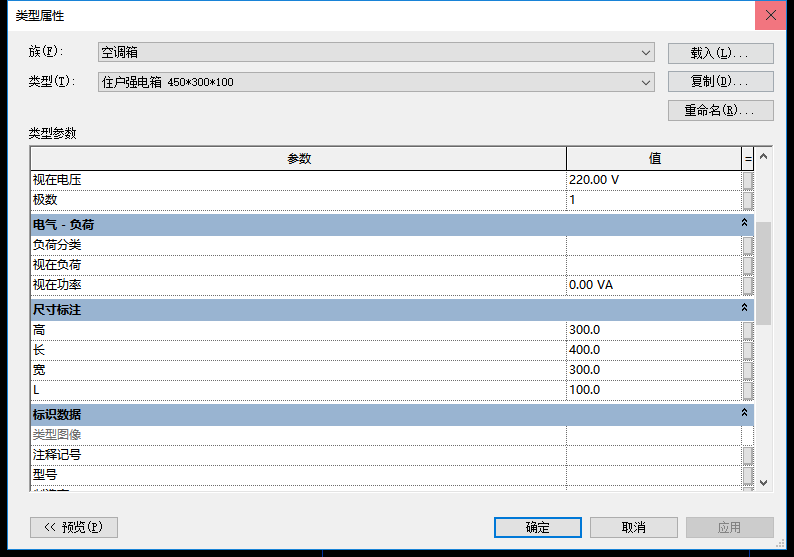Open the 类型 dropdown showing 住户强电箱 450*300*100

click(376, 82)
